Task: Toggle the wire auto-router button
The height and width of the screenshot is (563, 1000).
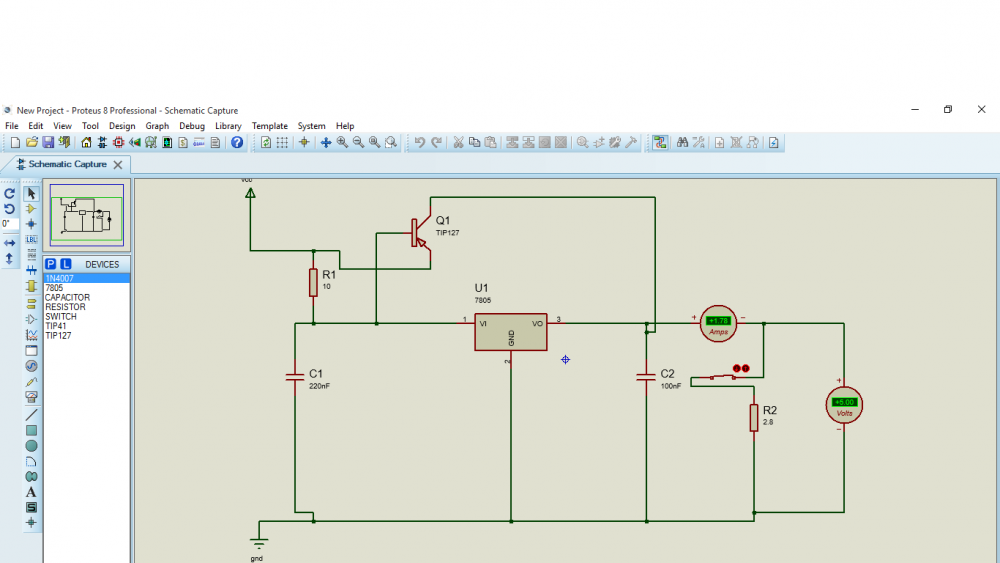Action: pyautogui.click(x=660, y=143)
